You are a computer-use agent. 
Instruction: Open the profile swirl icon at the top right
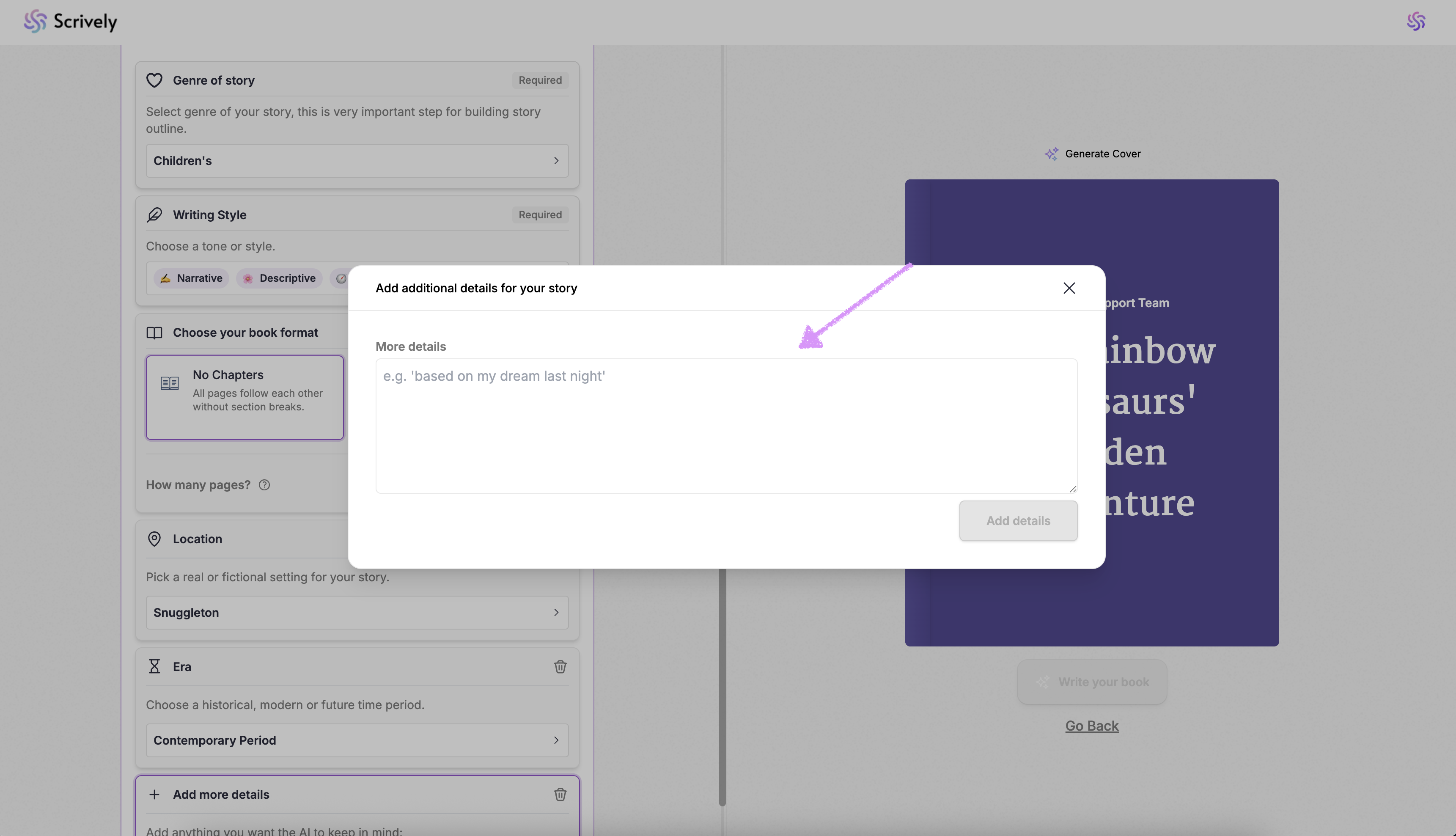pyautogui.click(x=1416, y=21)
